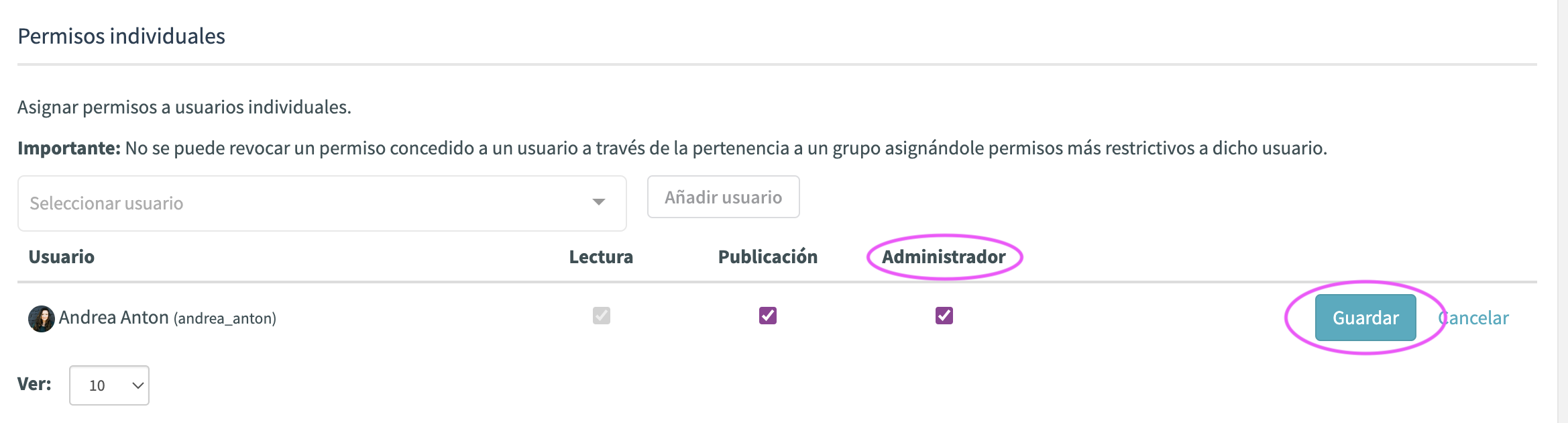Click the Publicación column header
Image resolution: width=1568 pixels, height=423 pixels.
(x=768, y=257)
